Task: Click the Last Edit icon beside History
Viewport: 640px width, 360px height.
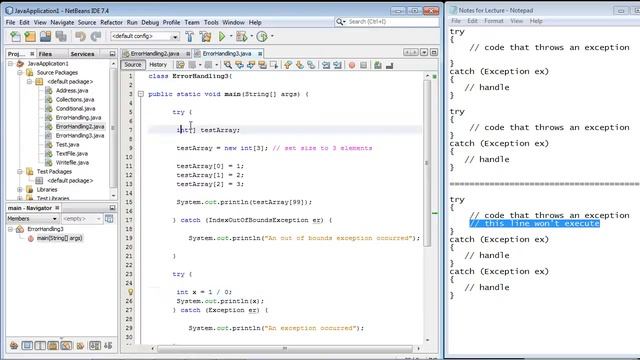Action: pyautogui.click(x=180, y=65)
